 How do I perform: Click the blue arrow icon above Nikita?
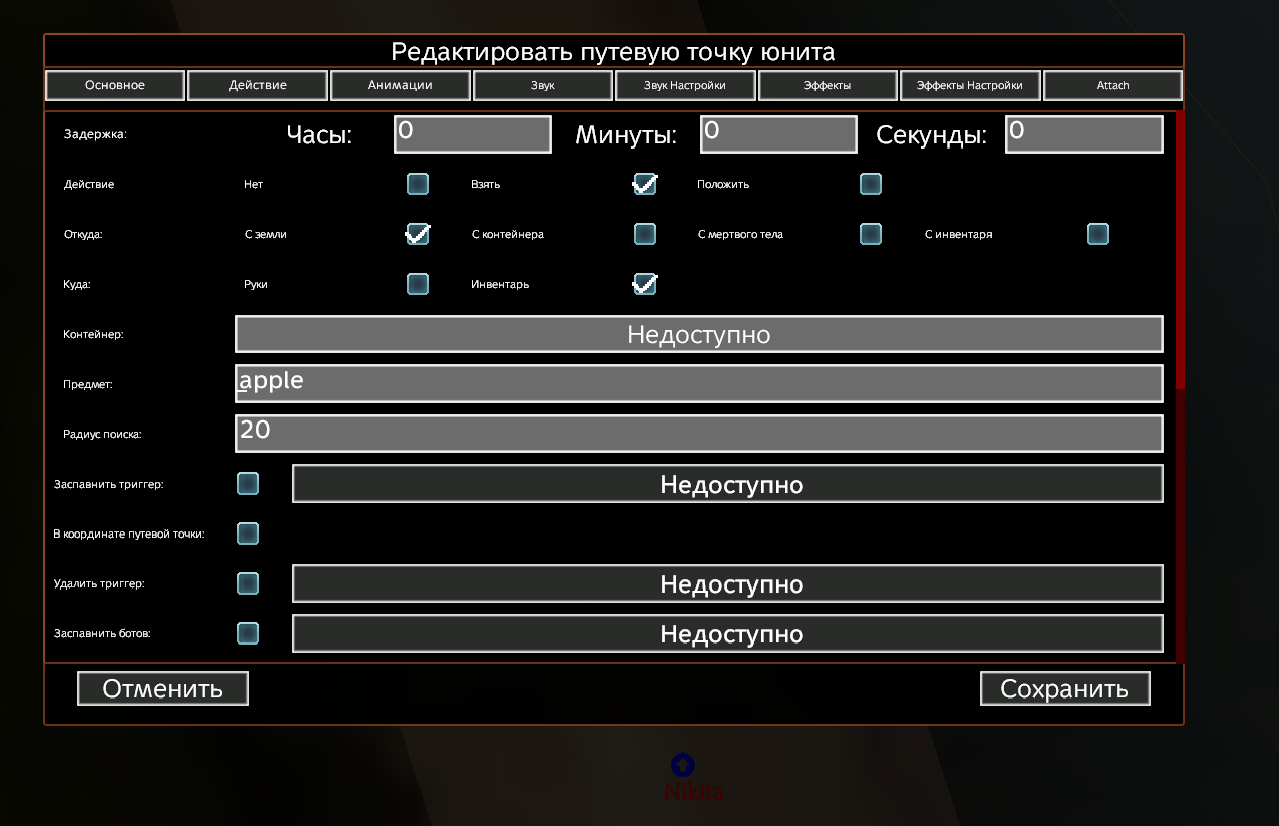click(x=682, y=765)
